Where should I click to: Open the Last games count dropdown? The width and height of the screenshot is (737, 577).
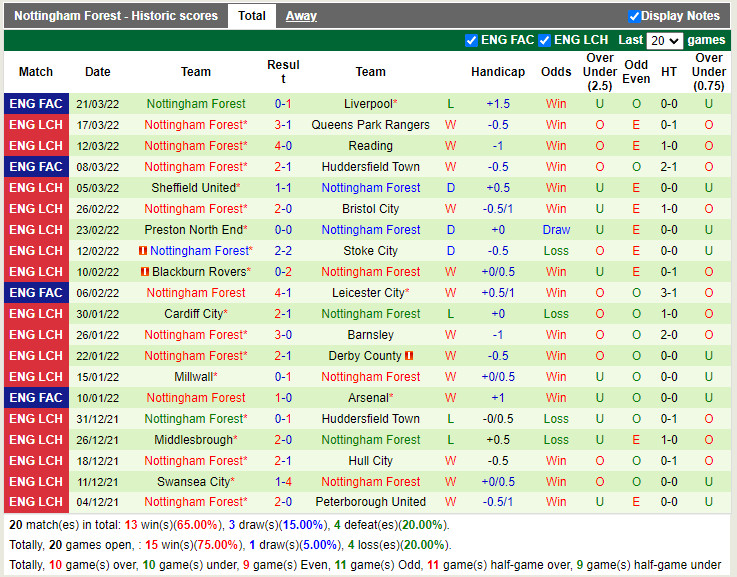pos(665,41)
